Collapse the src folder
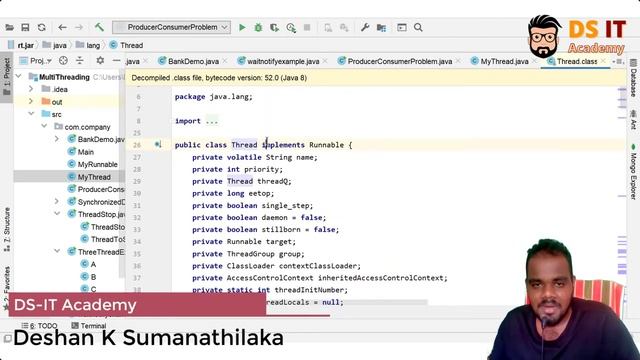Image resolution: width=640 pixels, height=360 pixels. pyautogui.click(x=31, y=114)
